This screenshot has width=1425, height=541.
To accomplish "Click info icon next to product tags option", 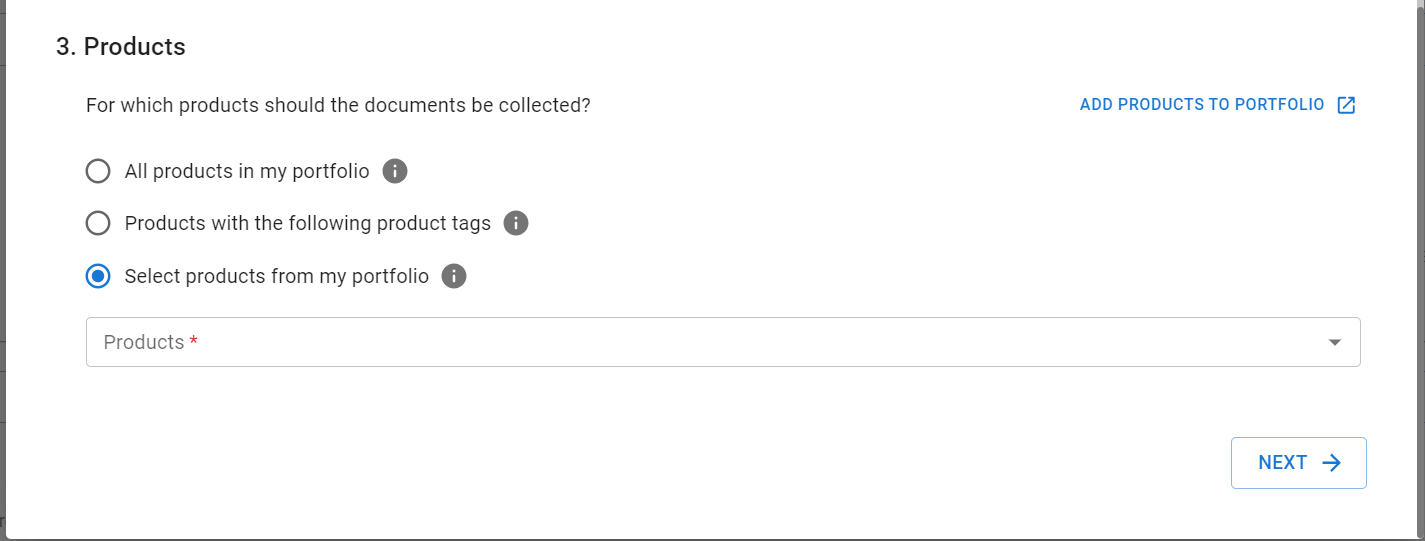I will coord(516,223).
